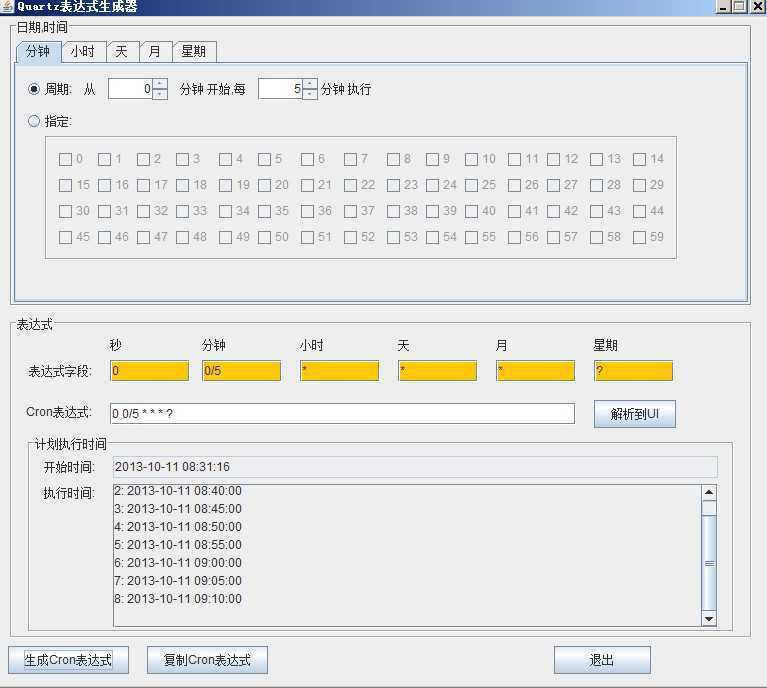Maximize the Quartz表达式生成器 window
This screenshot has width=767, height=688.
click(740, 6)
